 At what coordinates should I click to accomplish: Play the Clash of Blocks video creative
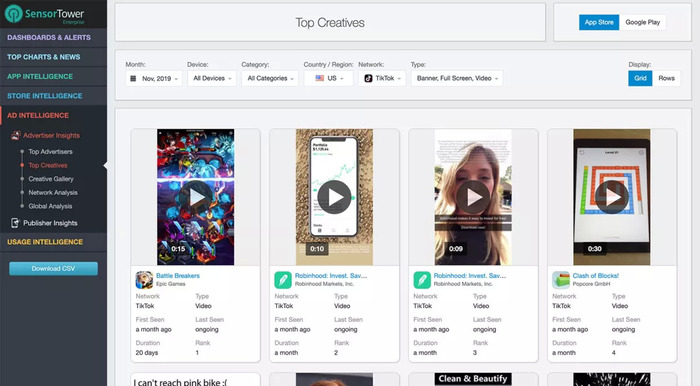(x=612, y=197)
